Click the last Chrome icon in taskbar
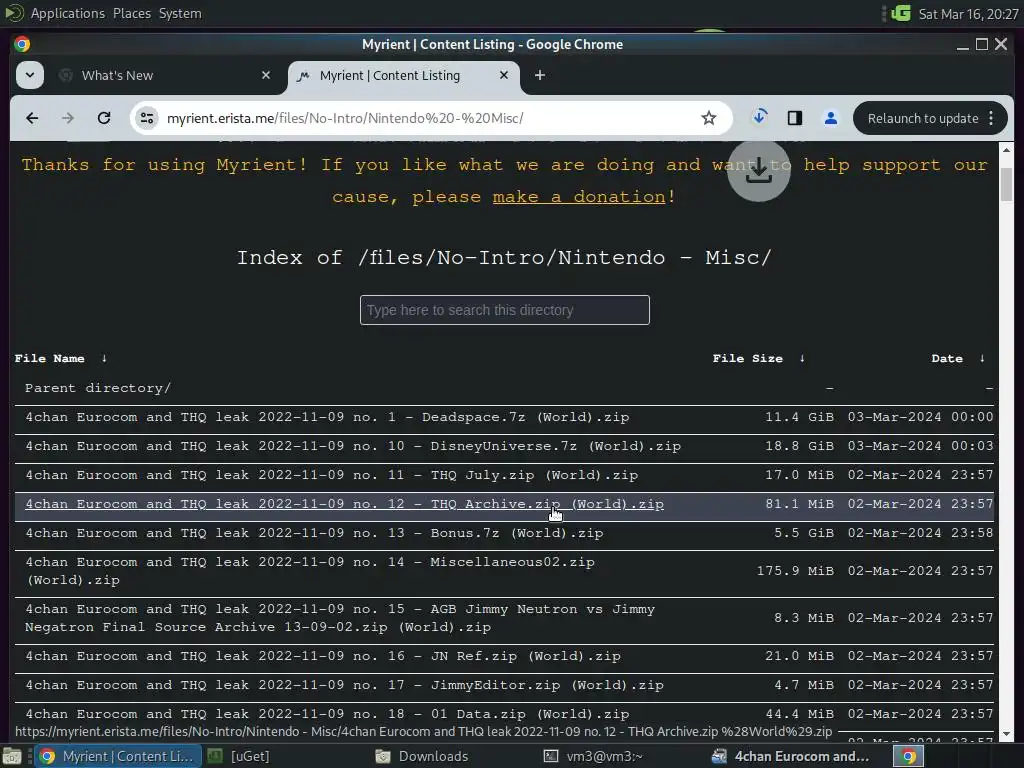 (908, 756)
